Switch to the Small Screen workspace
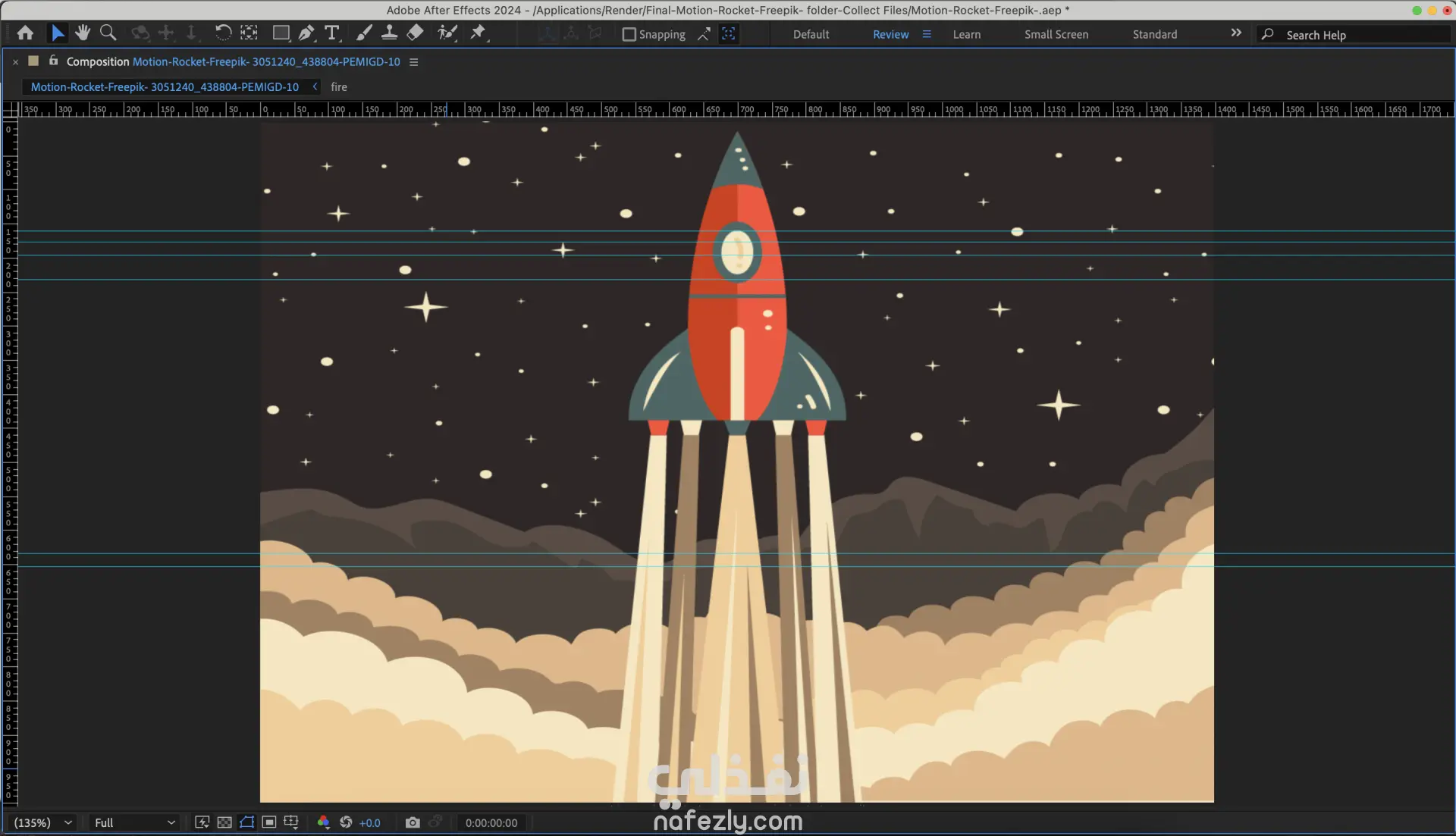The width and height of the screenshot is (1456, 836). 1056,35
